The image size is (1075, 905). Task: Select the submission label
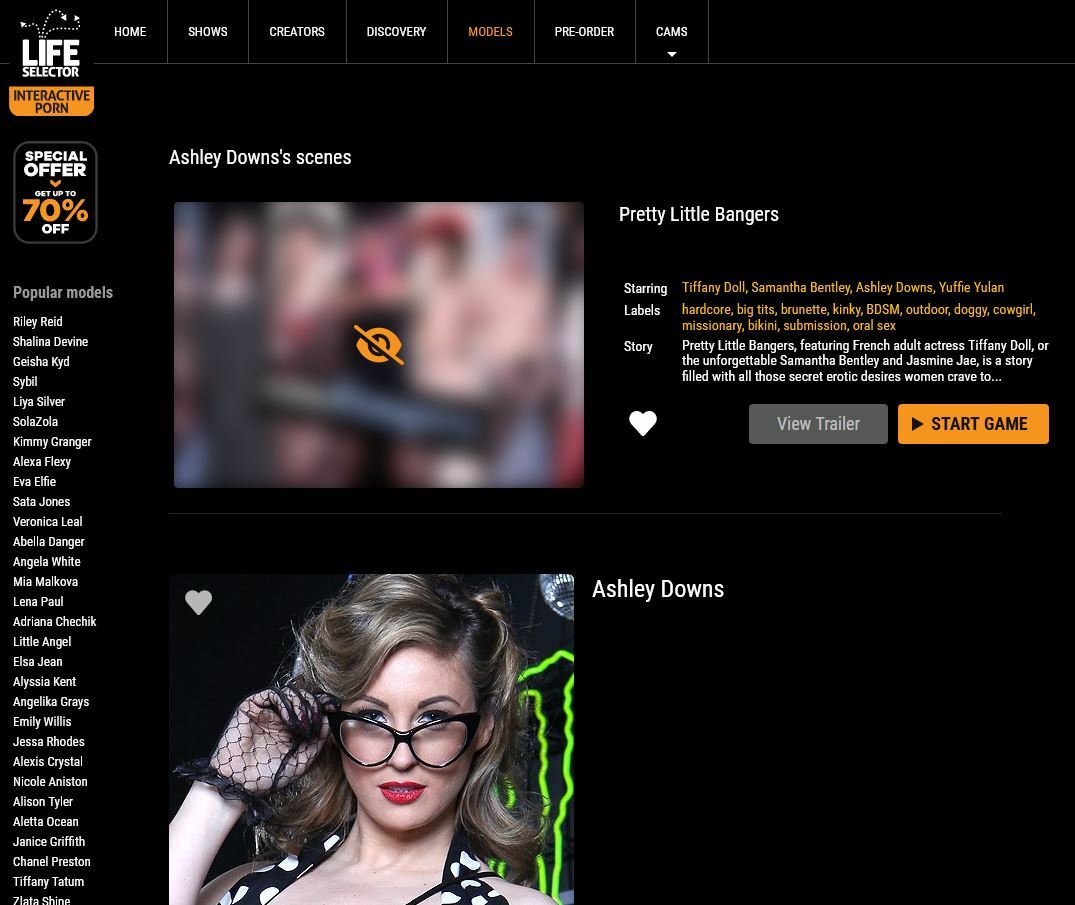point(815,326)
